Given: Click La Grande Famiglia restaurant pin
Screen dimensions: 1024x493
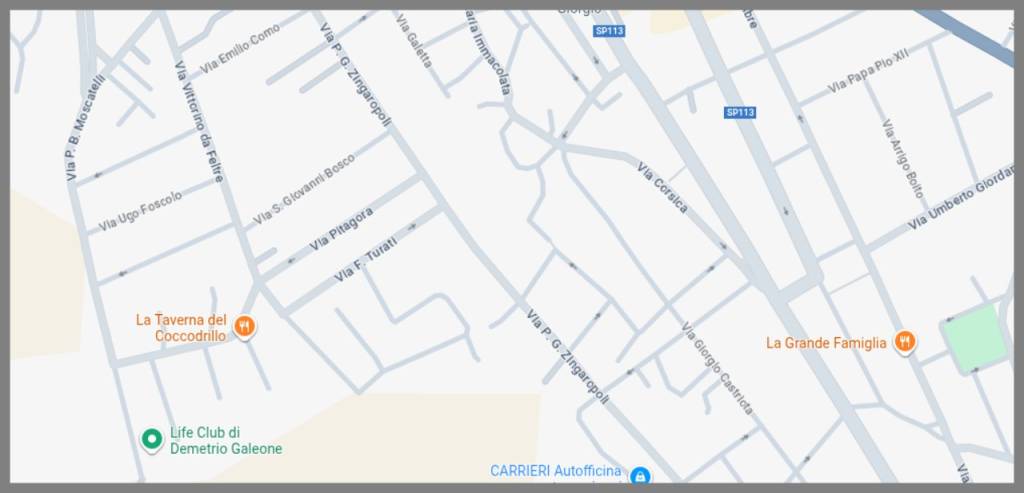Looking at the screenshot, I should 904,342.
